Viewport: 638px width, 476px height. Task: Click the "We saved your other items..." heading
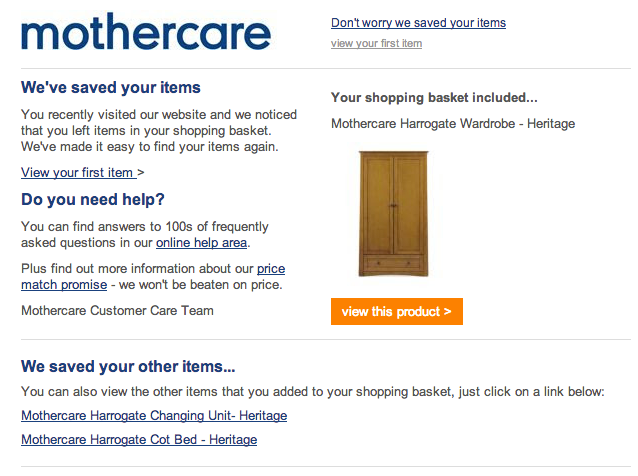coord(128,367)
